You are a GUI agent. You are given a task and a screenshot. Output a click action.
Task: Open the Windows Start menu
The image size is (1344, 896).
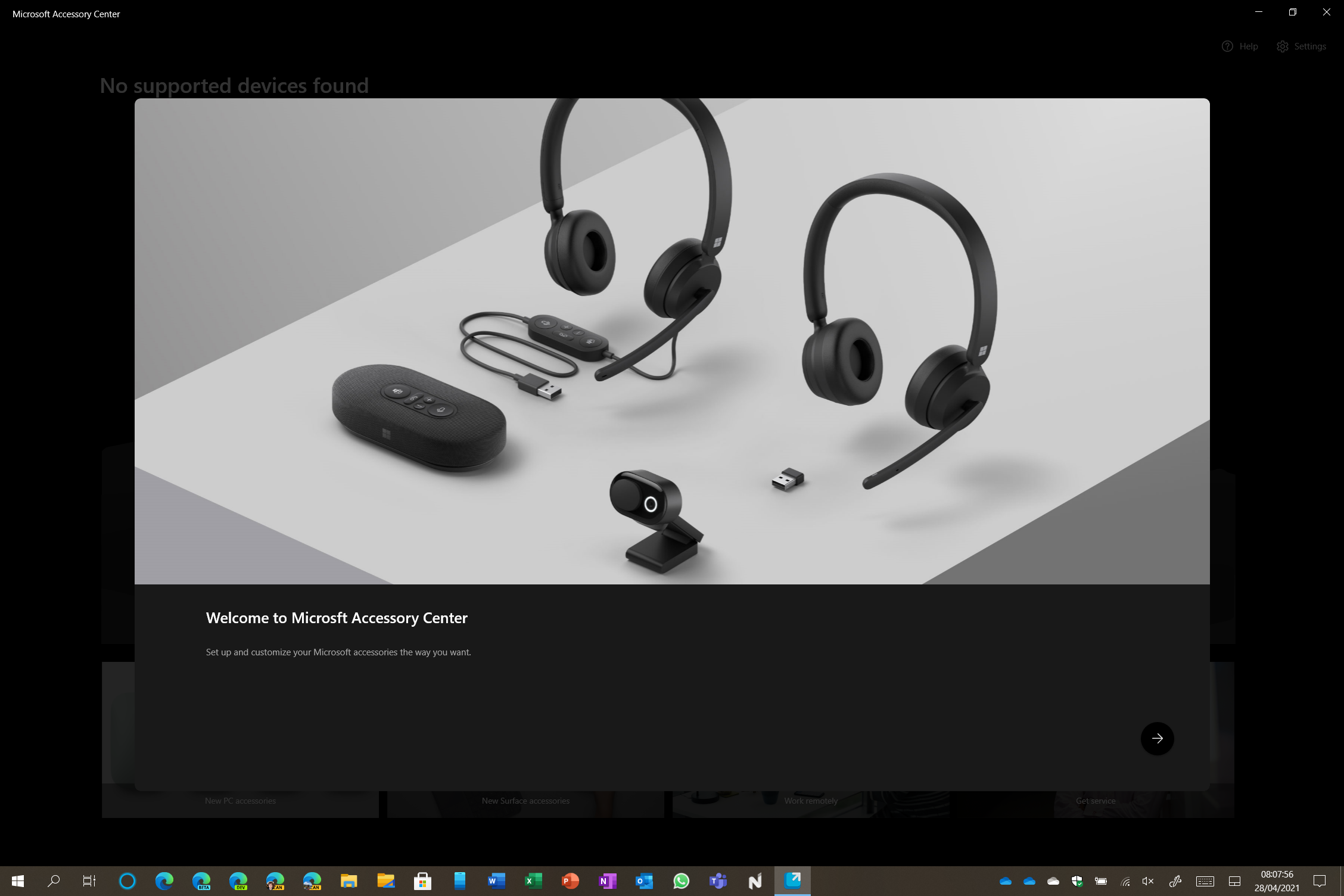point(18,881)
